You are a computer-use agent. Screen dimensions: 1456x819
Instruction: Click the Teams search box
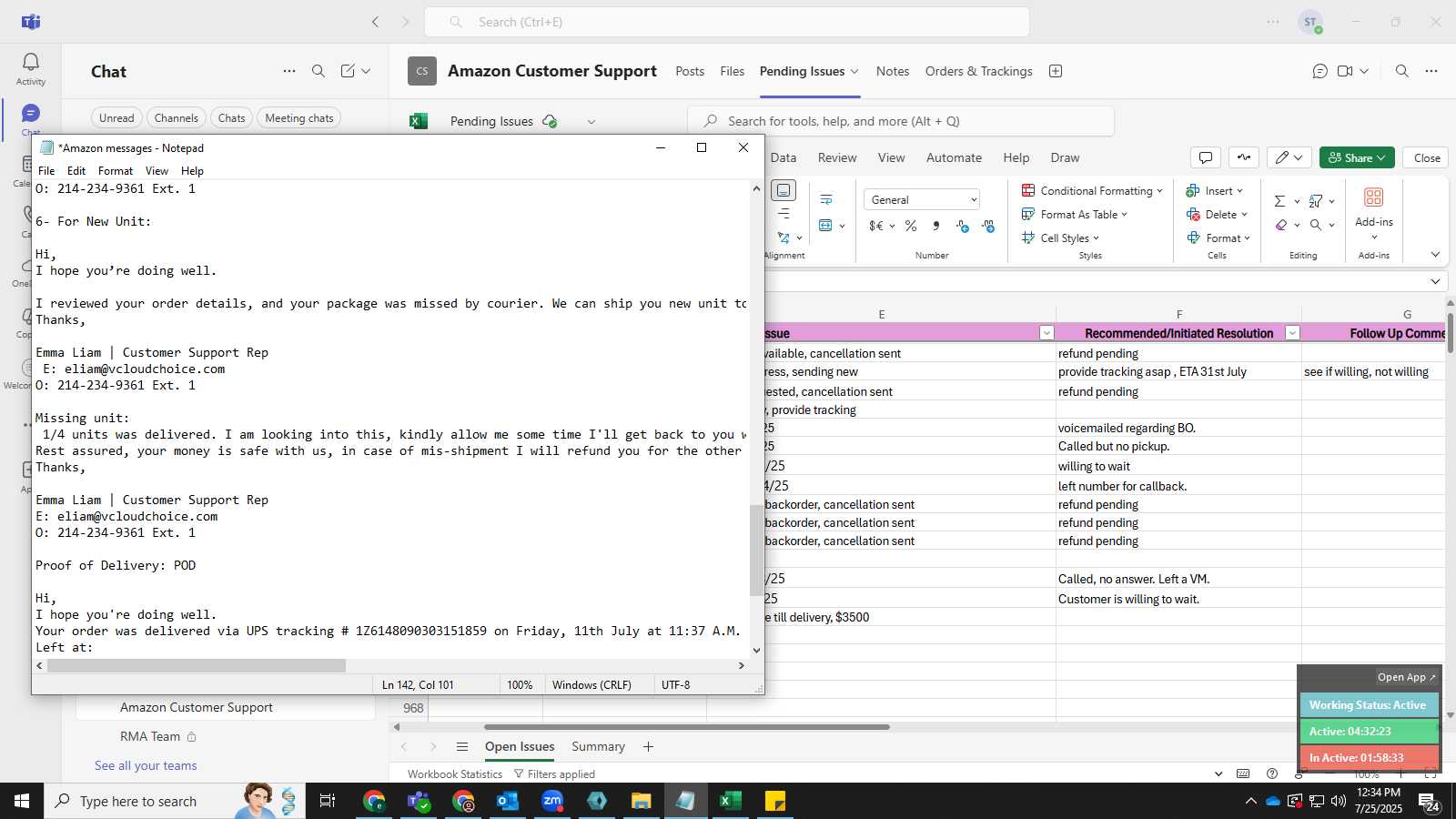[x=727, y=22]
